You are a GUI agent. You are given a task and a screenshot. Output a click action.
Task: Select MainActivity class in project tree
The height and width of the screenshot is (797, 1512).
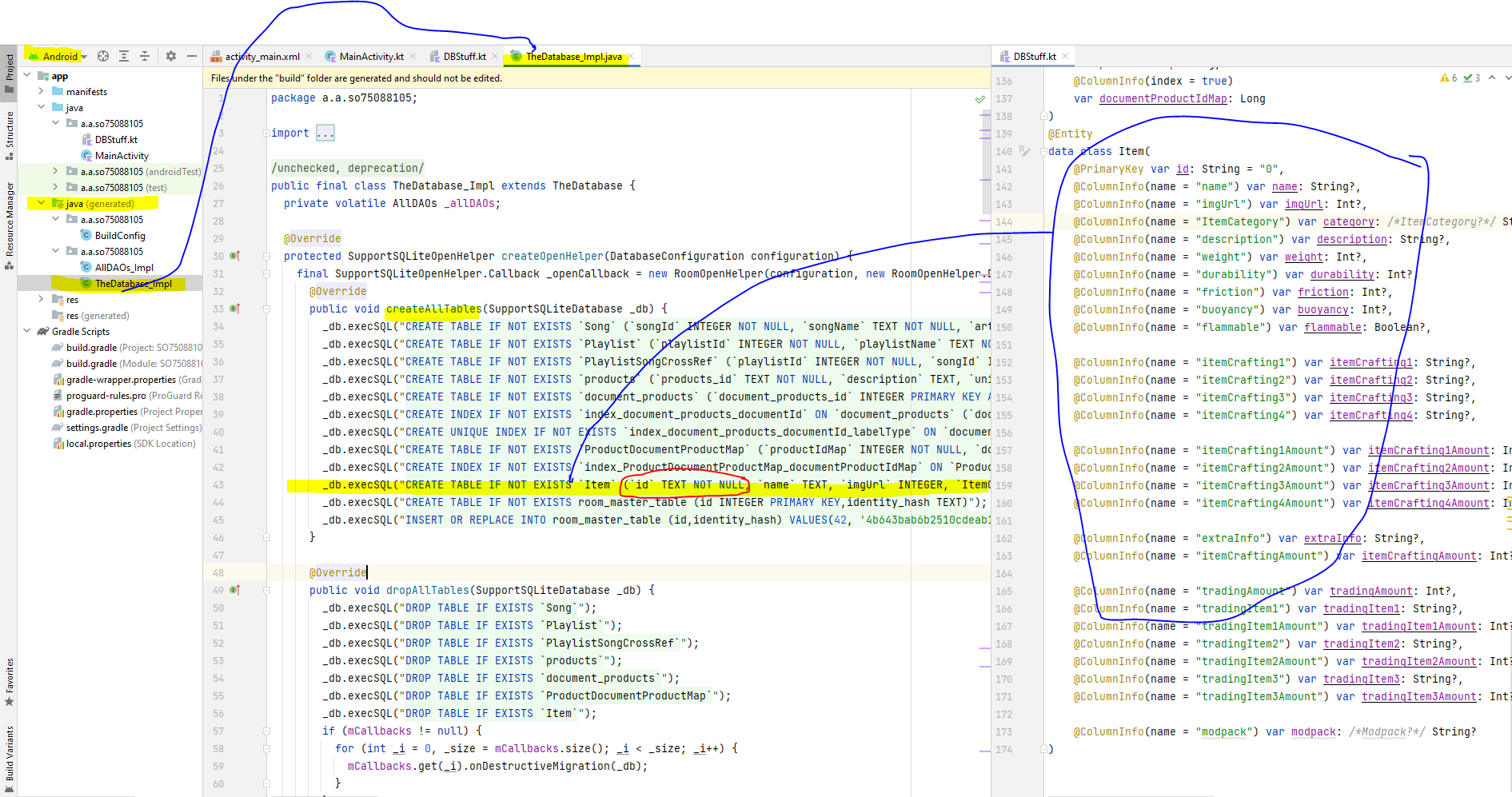(114, 156)
